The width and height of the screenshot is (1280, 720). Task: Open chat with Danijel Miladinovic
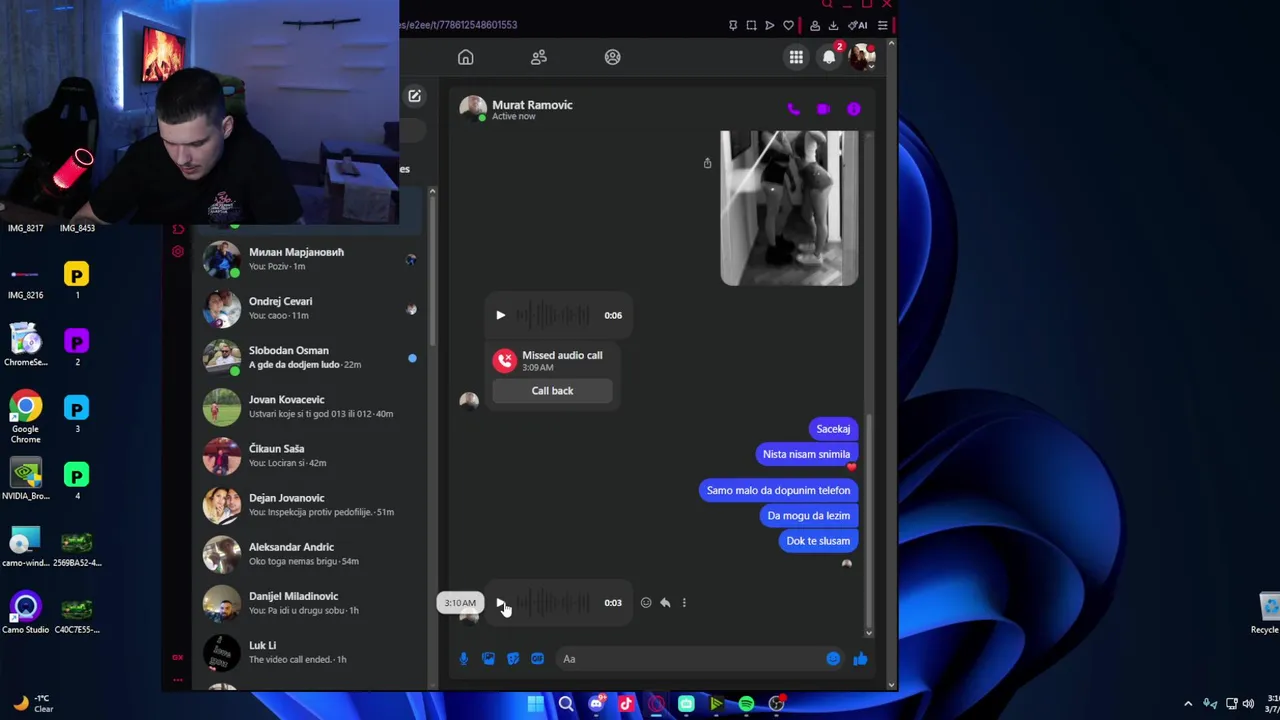point(310,602)
